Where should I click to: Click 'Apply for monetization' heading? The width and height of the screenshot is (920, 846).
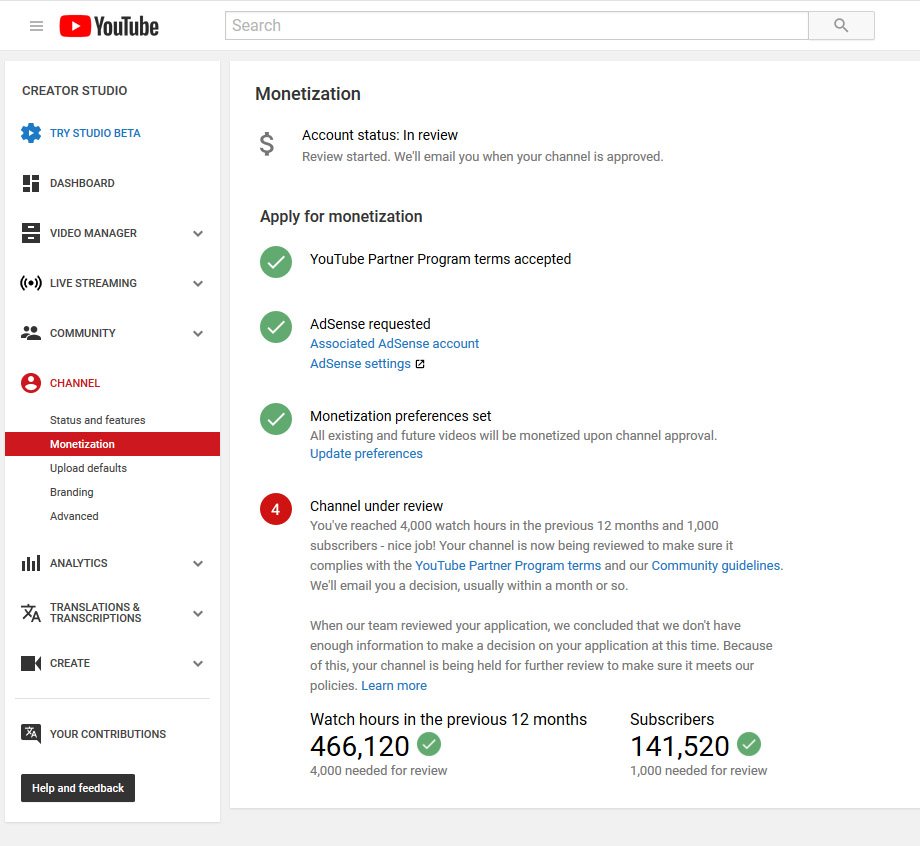coord(341,216)
